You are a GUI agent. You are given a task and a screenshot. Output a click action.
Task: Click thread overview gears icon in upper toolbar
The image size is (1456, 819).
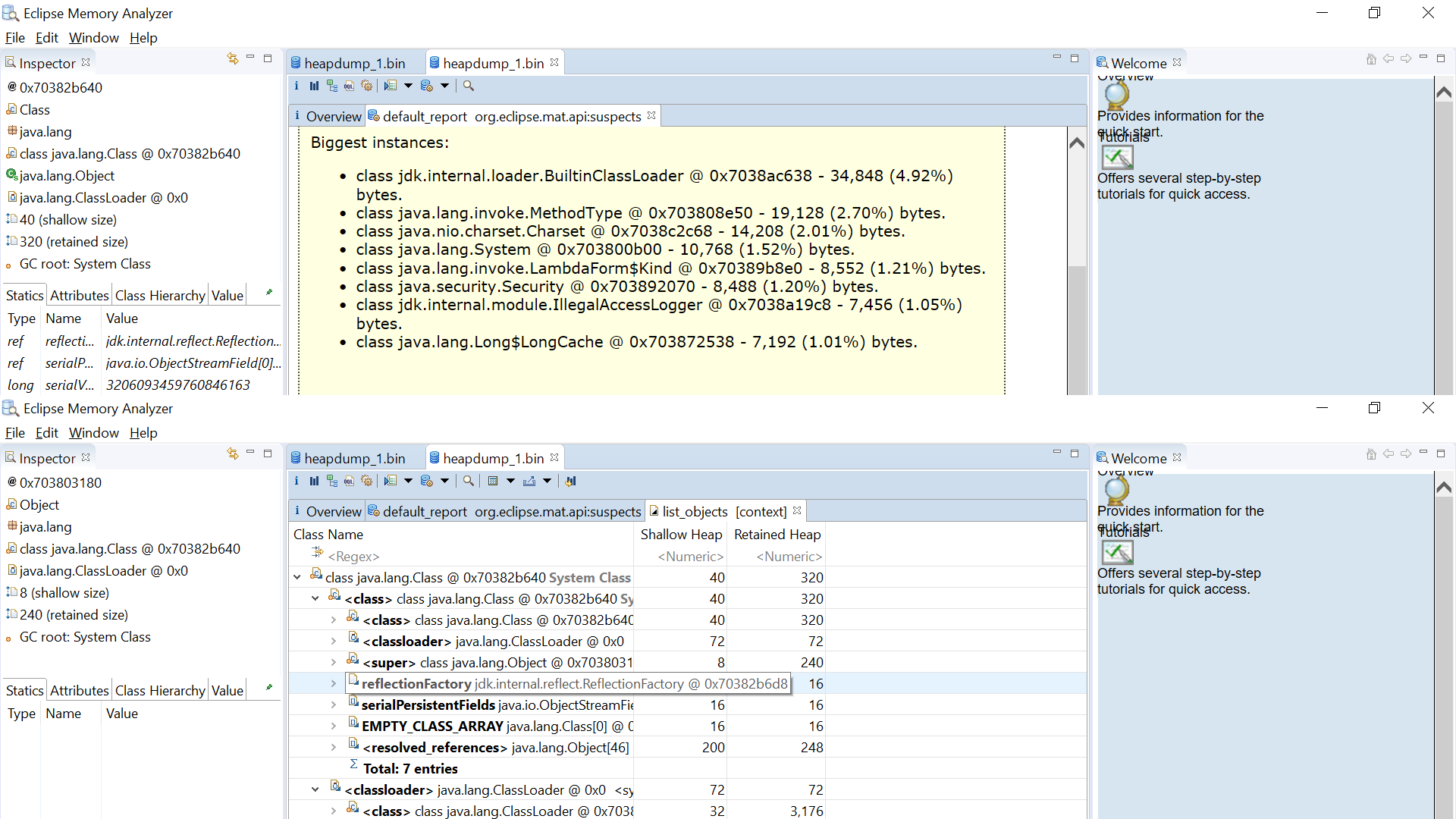(366, 86)
